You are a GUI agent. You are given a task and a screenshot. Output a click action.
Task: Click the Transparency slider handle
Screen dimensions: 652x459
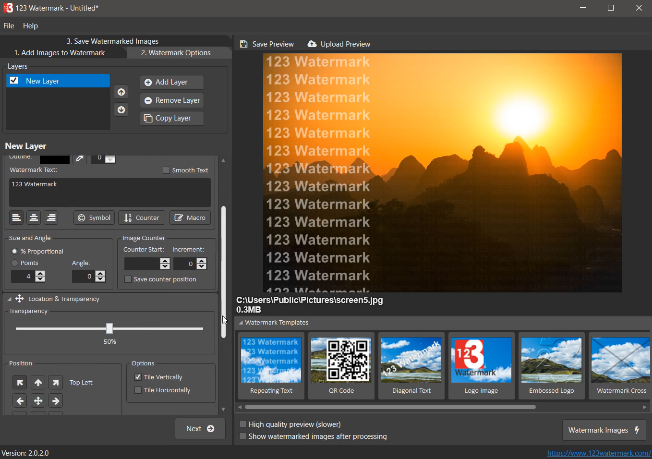[109, 328]
